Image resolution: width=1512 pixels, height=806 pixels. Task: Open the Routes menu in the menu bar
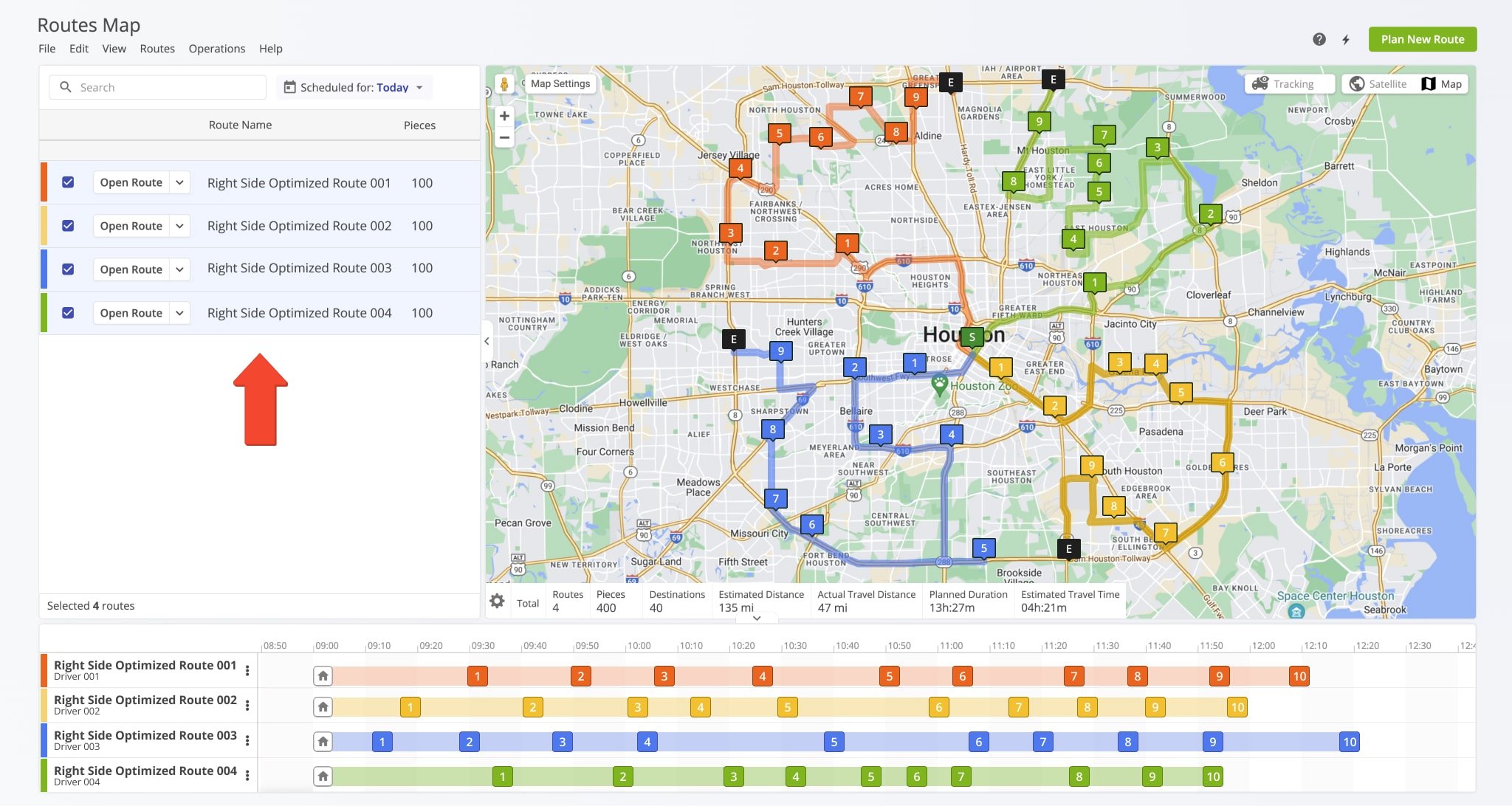click(157, 48)
